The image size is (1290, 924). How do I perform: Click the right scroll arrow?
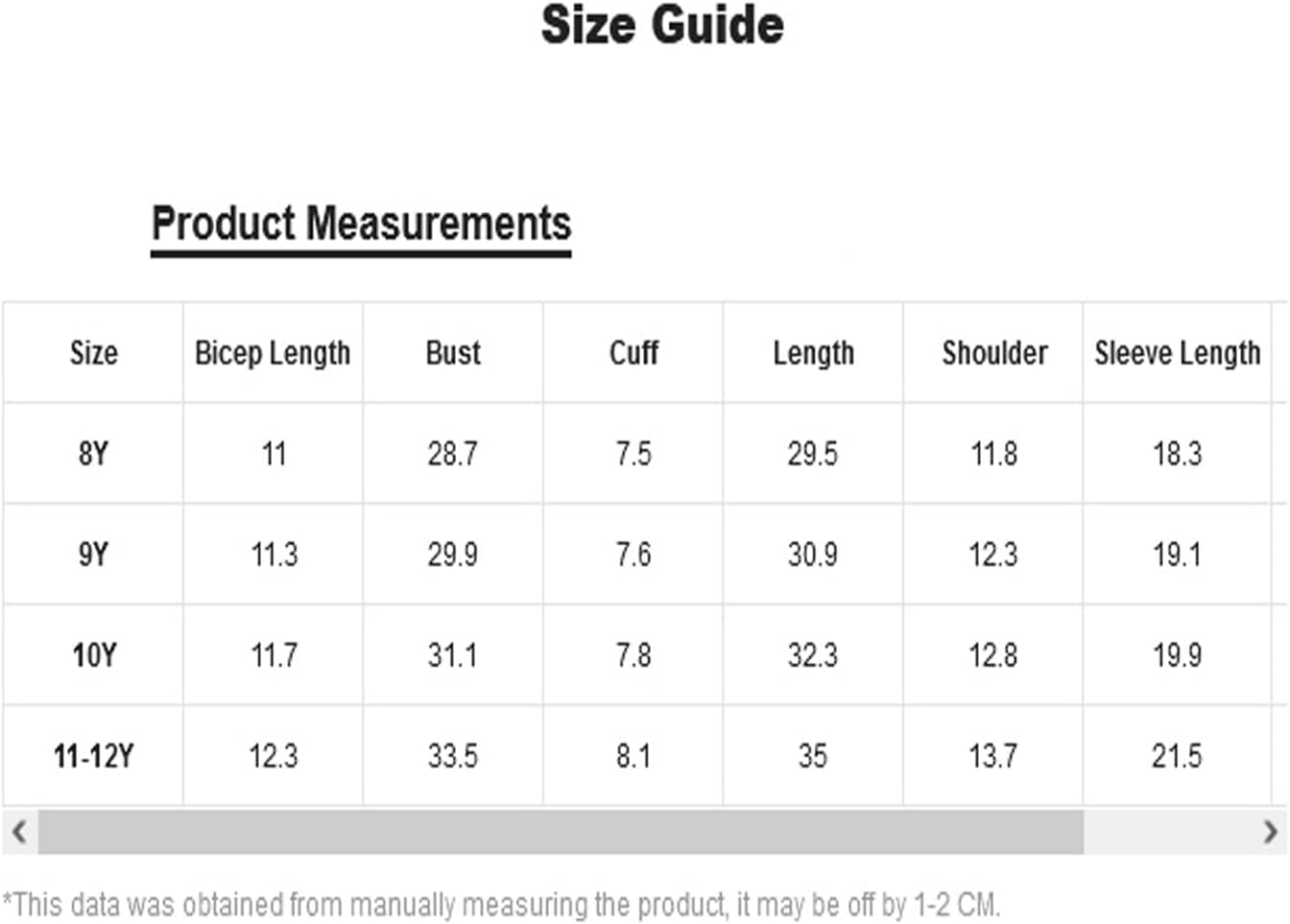1270,831
